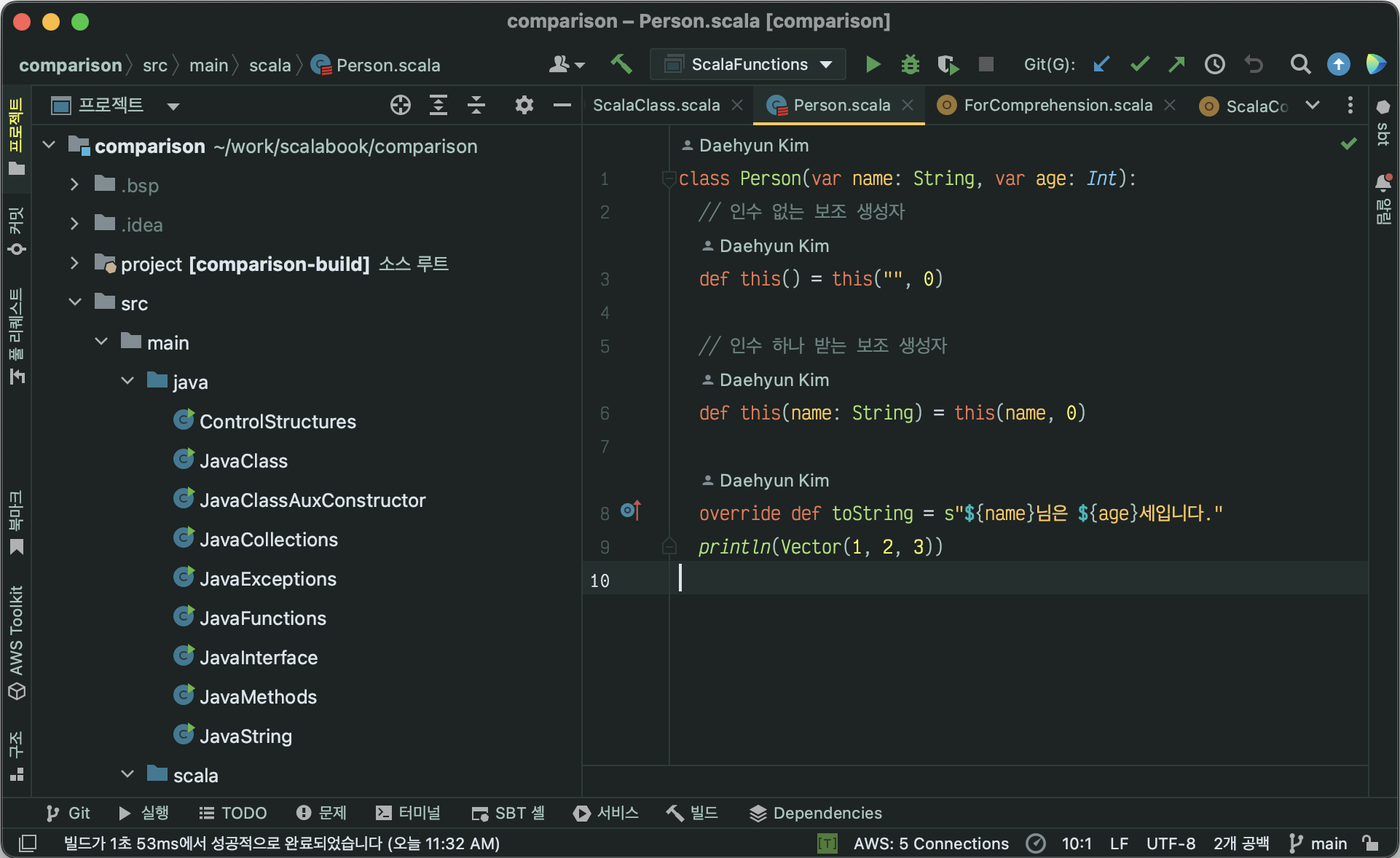Open AWS Toolkit side panel
The height and width of the screenshot is (858, 1400).
16,643
